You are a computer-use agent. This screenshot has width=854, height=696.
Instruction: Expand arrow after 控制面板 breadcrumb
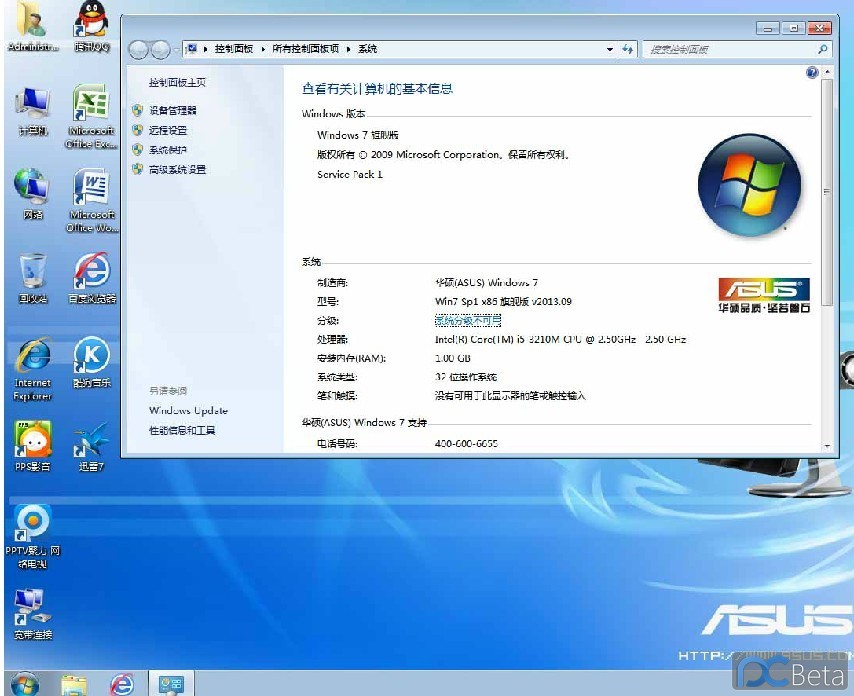[x=263, y=49]
